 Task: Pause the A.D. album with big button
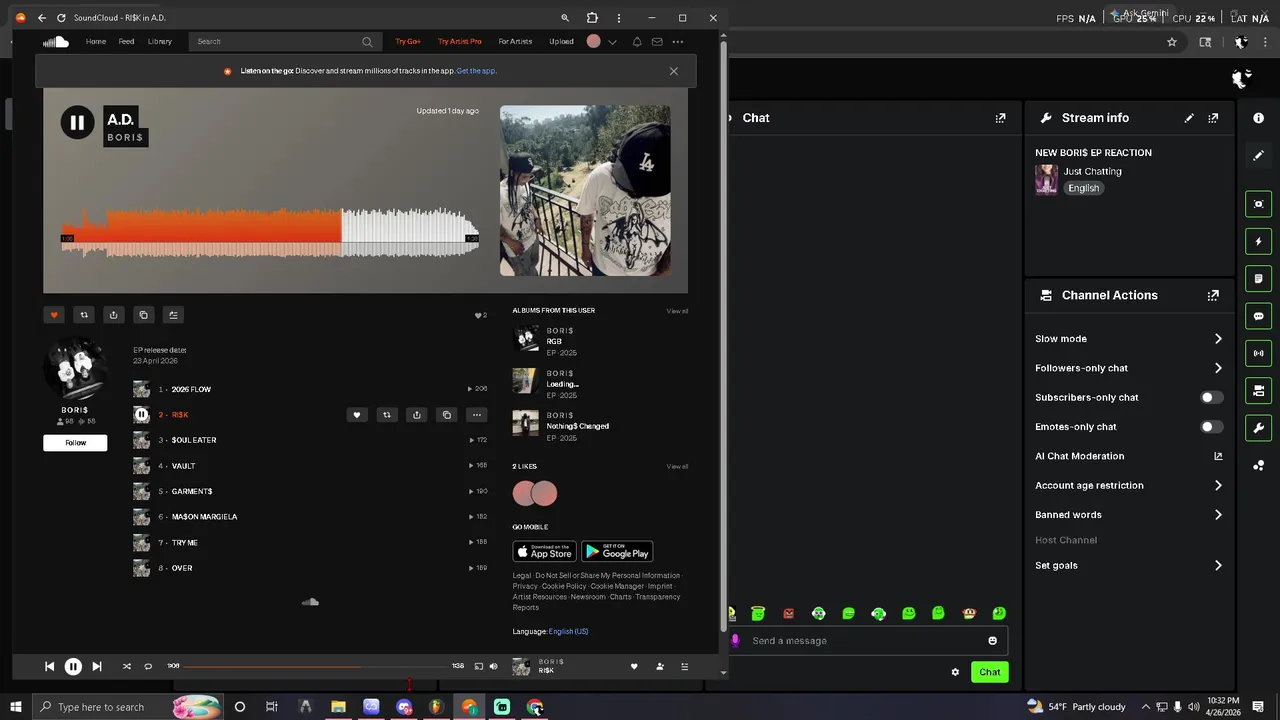click(x=77, y=123)
